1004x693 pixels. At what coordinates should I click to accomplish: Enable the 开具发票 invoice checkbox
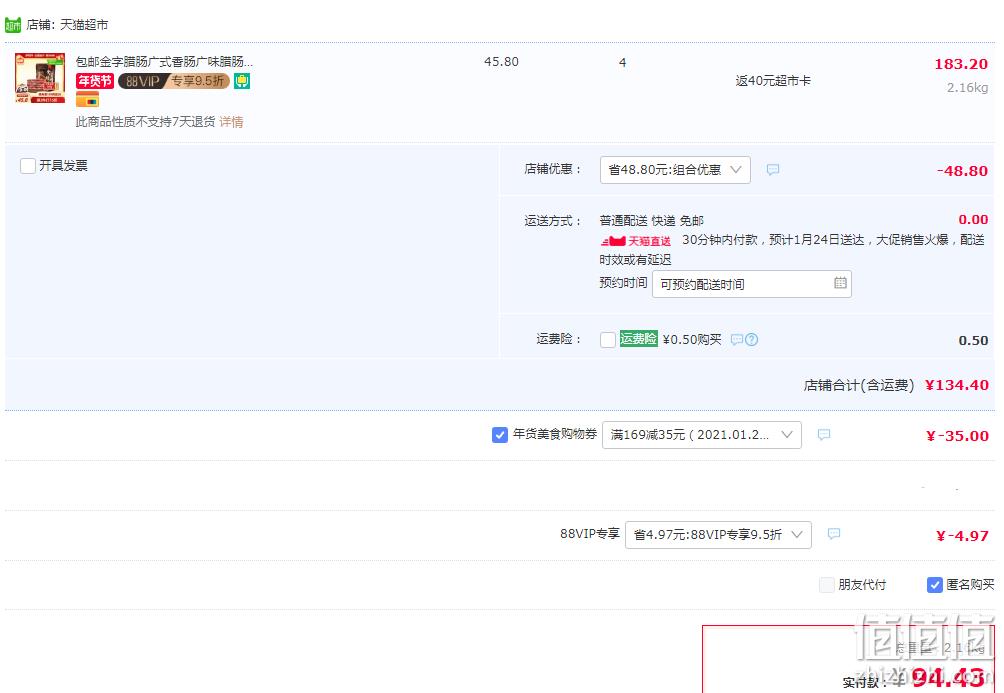point(28,166)
